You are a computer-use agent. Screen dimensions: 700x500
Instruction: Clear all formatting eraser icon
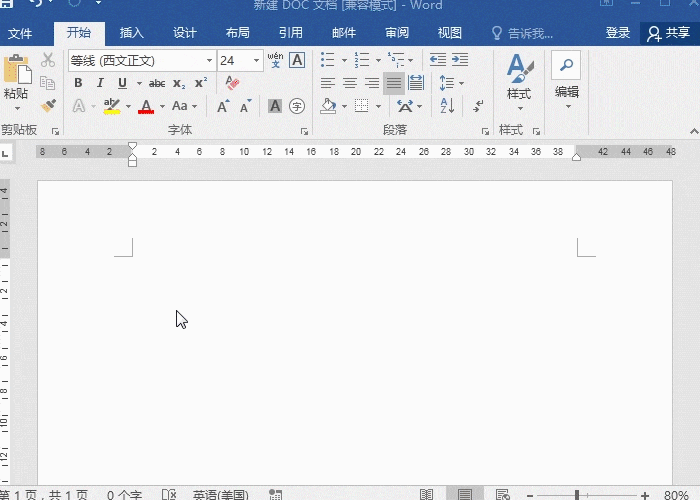tap(232, 83)
